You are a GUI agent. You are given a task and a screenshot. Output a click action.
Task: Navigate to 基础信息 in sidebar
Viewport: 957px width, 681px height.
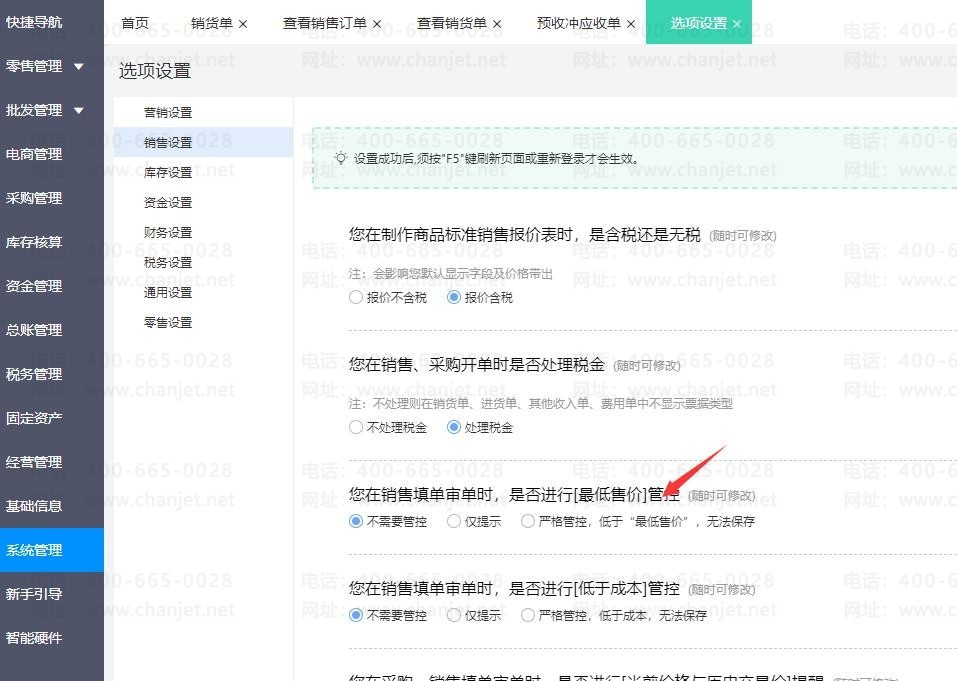pos(34,507)
